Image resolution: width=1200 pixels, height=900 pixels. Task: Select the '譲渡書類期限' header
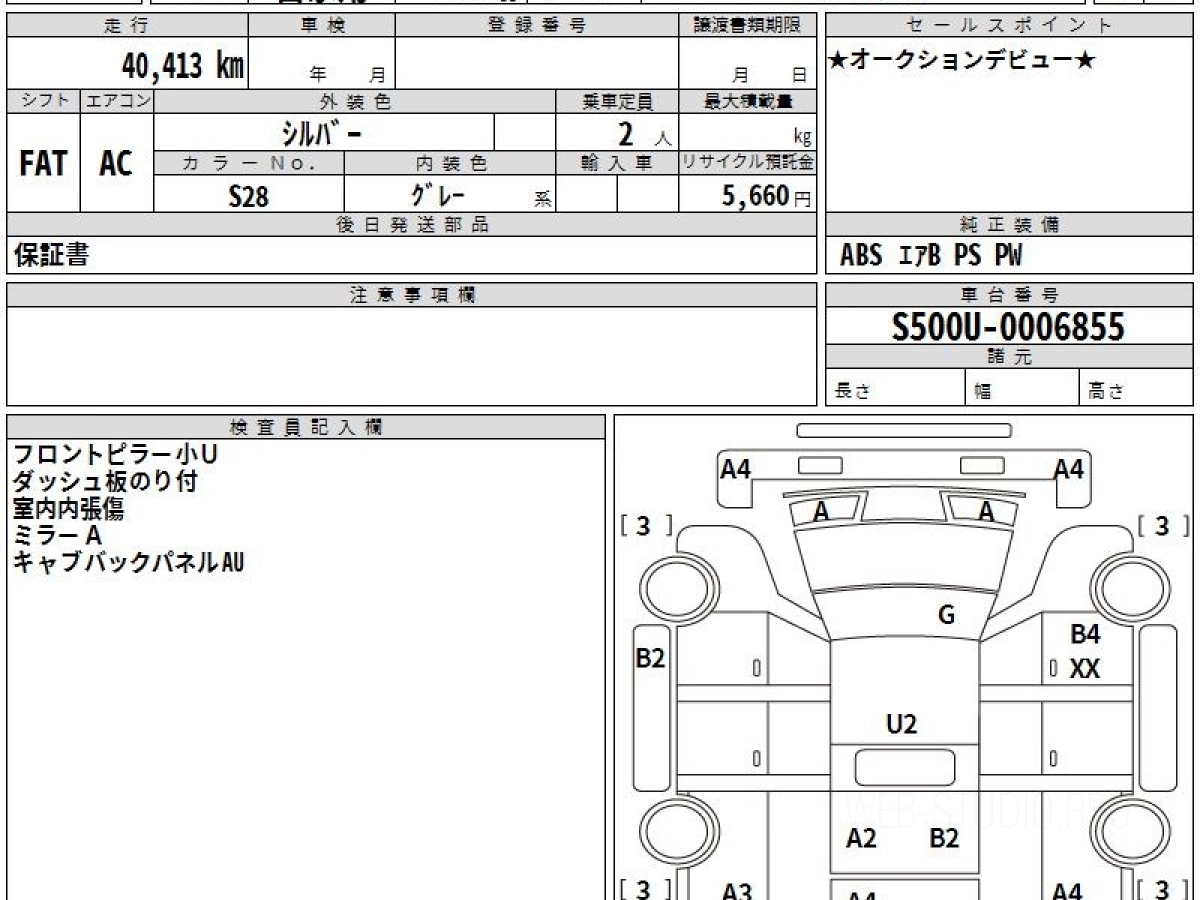(x=748, y=26)
